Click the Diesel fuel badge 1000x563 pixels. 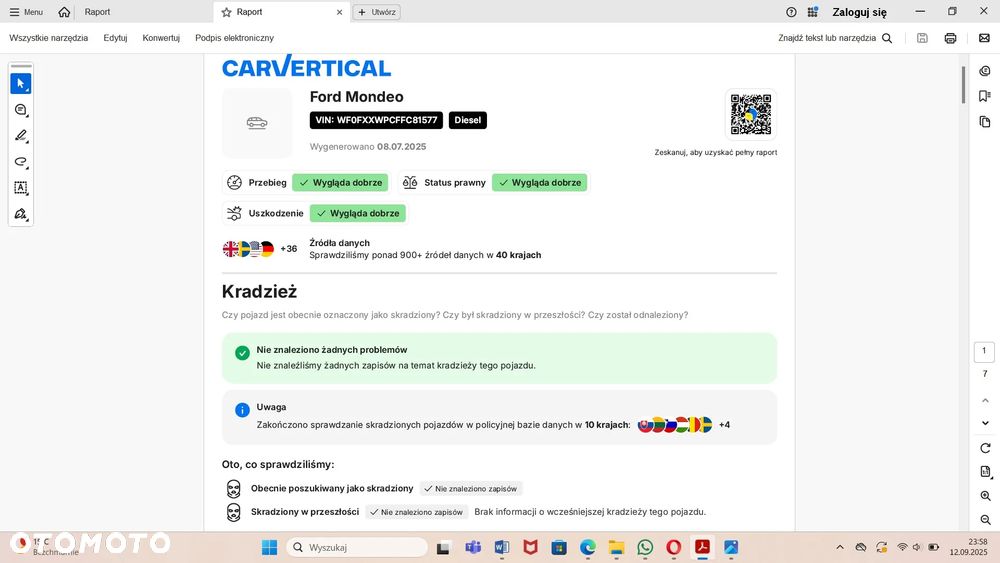coord(467,120)
